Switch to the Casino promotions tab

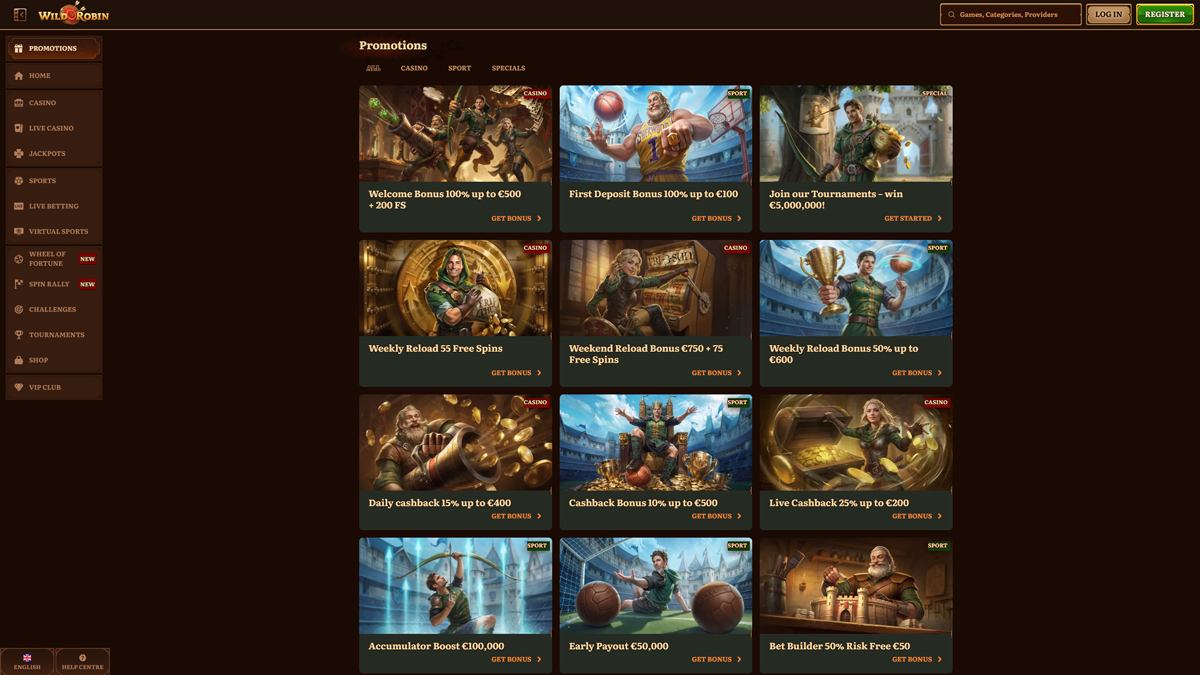(x=414, y=68)
